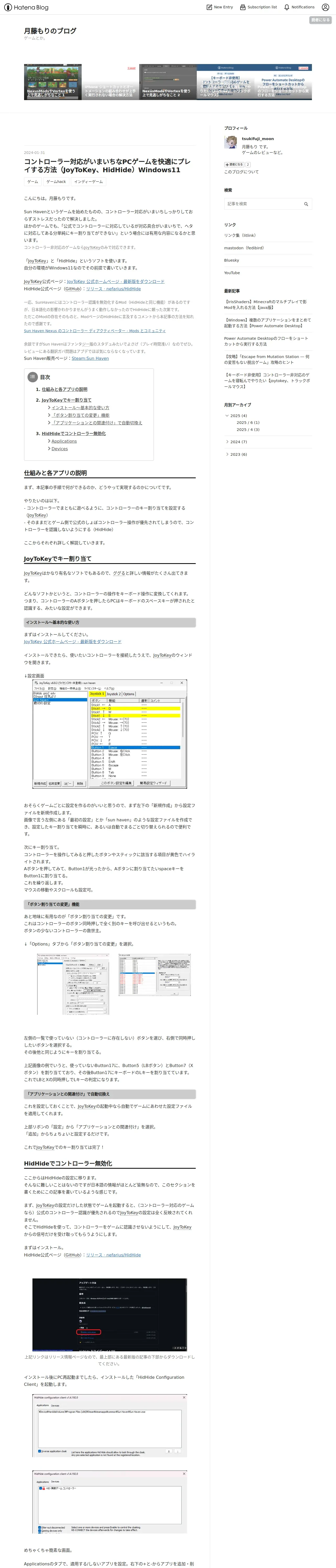Click the 2024-01-31 post date
This screenshot has height=1568, width=336.
coord(34,153)
